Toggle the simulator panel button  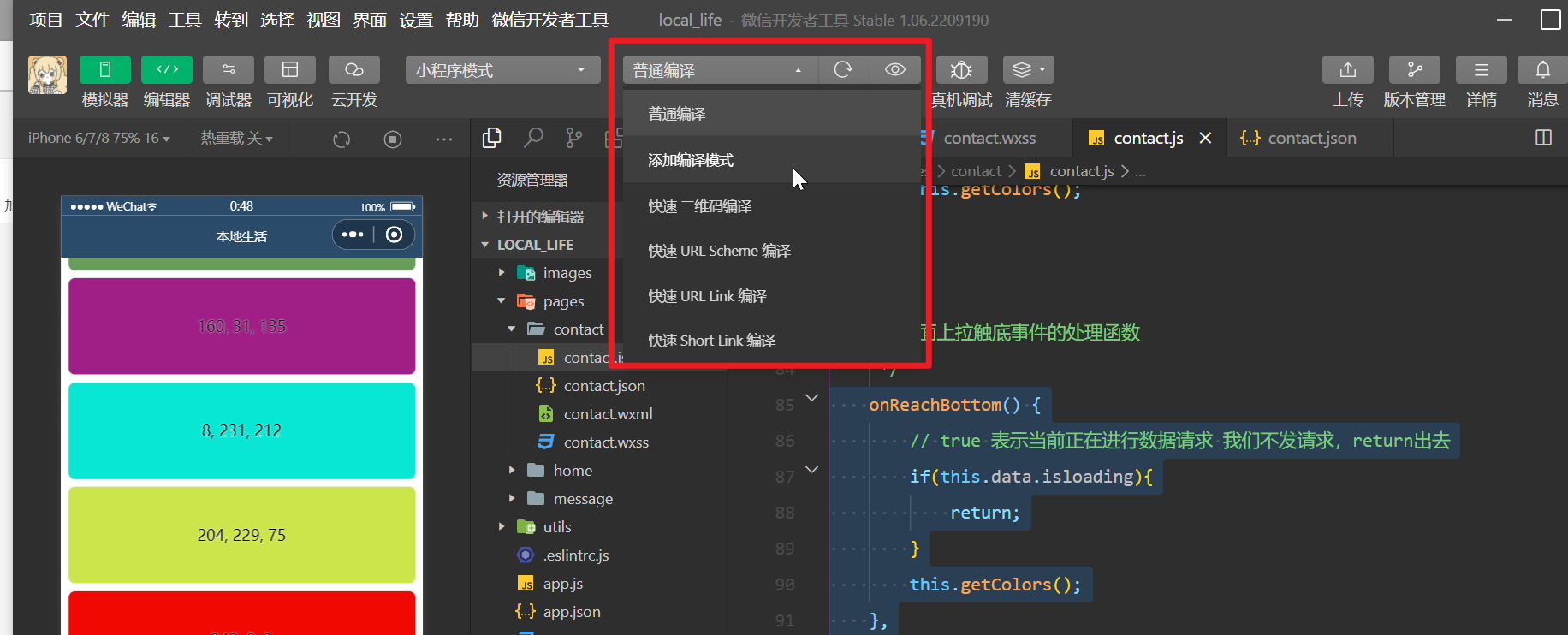click(105, 70)
